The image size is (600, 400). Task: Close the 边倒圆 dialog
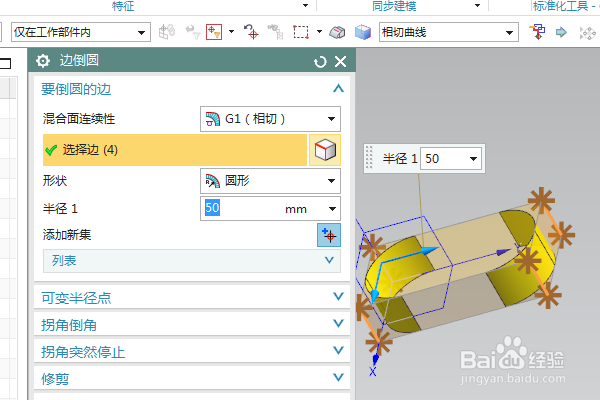[340, 61]
